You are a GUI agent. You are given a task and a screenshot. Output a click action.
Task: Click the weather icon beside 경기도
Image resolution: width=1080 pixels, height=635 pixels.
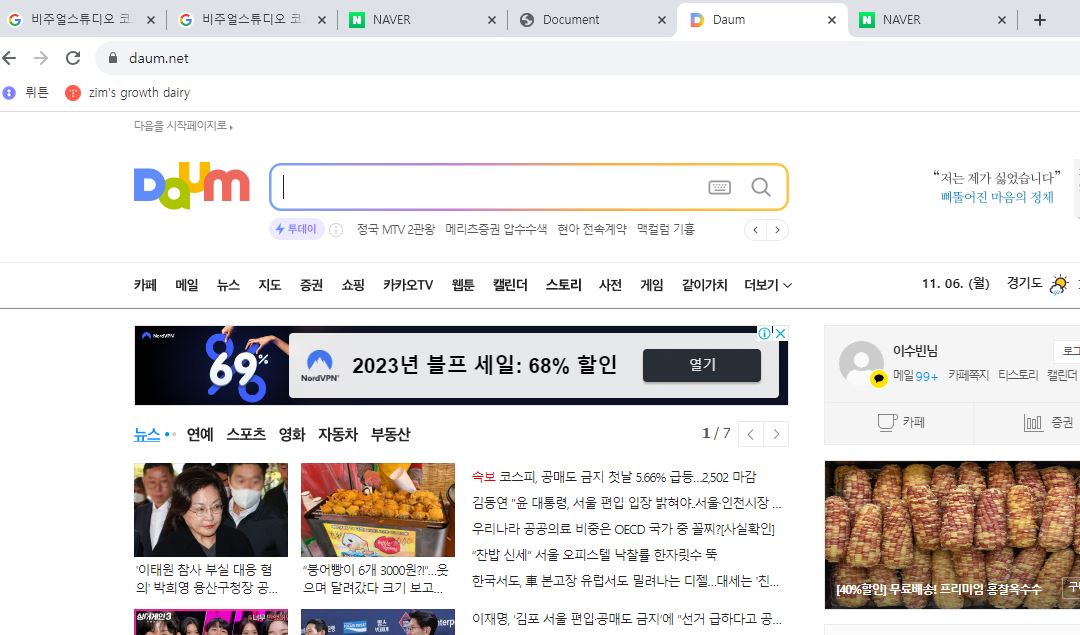(1059, 284)
